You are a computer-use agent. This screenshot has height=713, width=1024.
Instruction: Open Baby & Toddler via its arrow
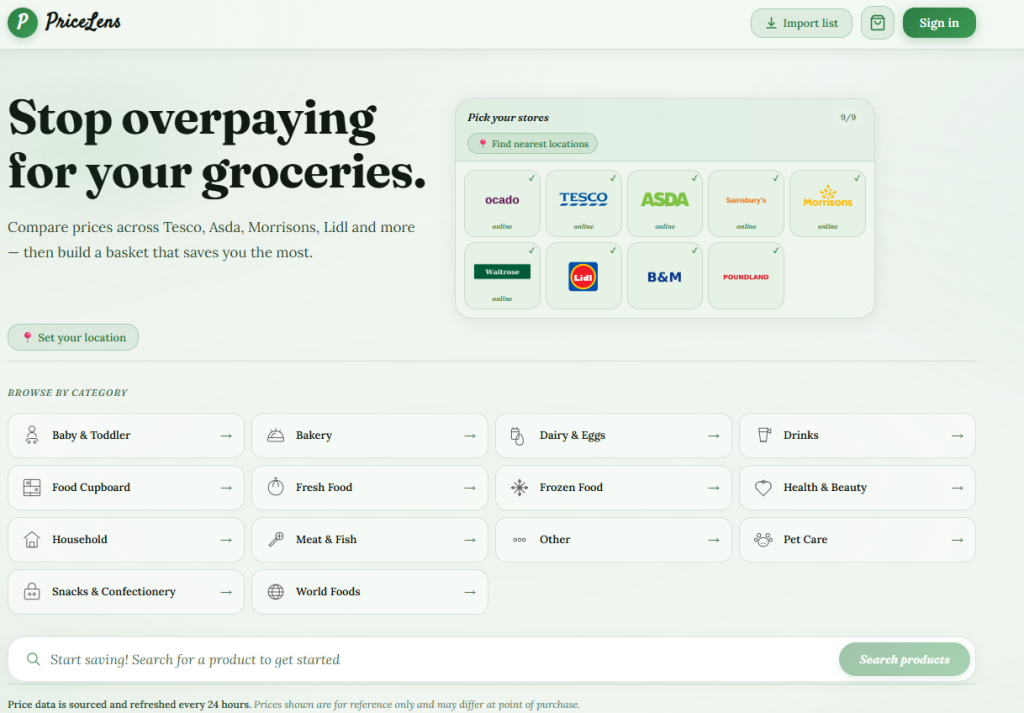[226, 436]
